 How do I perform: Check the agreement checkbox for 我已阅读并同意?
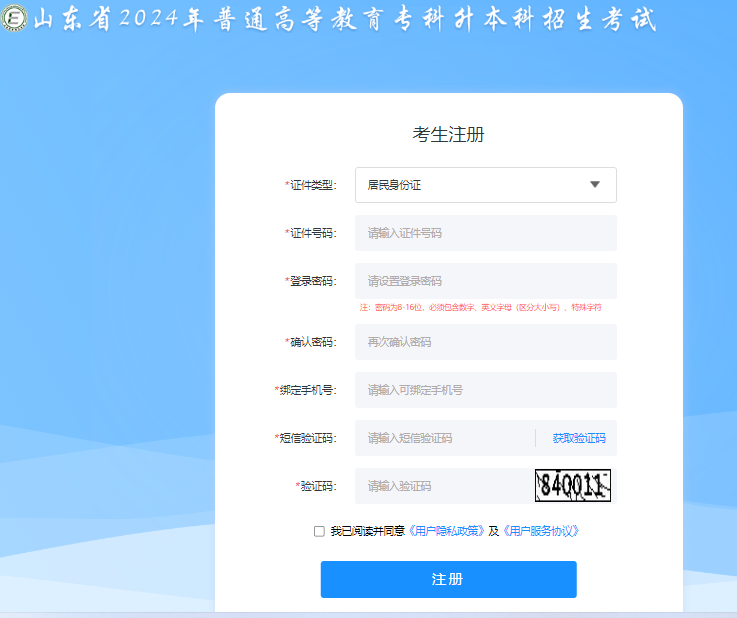[x=319, y=531]
